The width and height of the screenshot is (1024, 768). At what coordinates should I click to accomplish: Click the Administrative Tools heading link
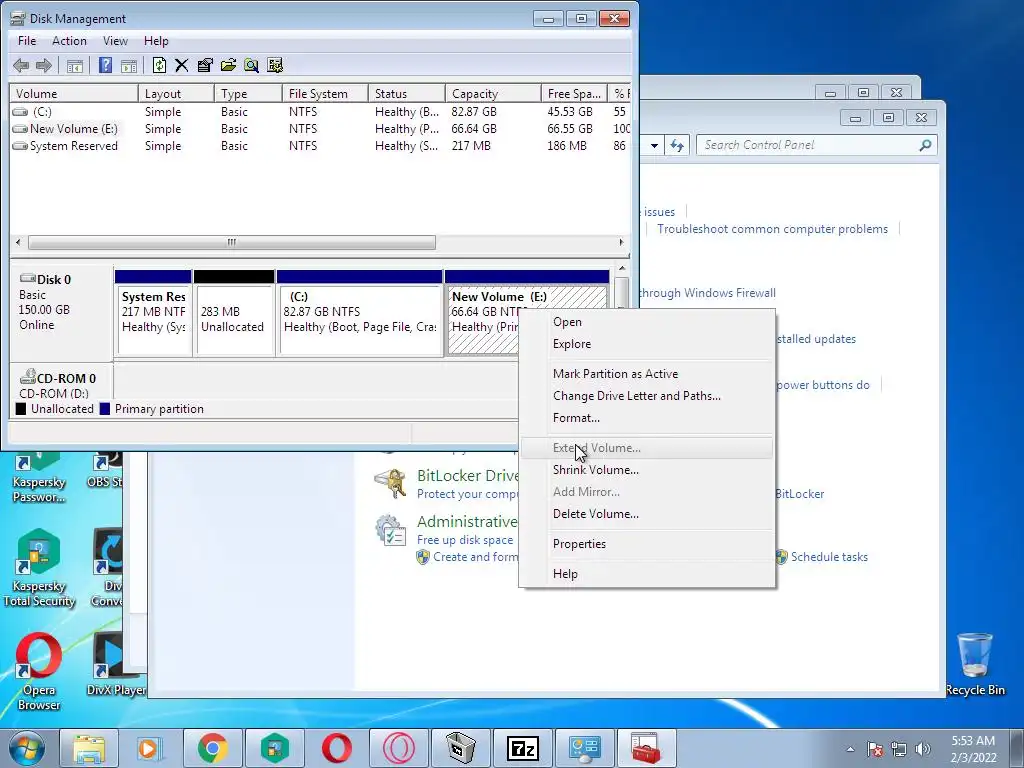coord(468,521)
